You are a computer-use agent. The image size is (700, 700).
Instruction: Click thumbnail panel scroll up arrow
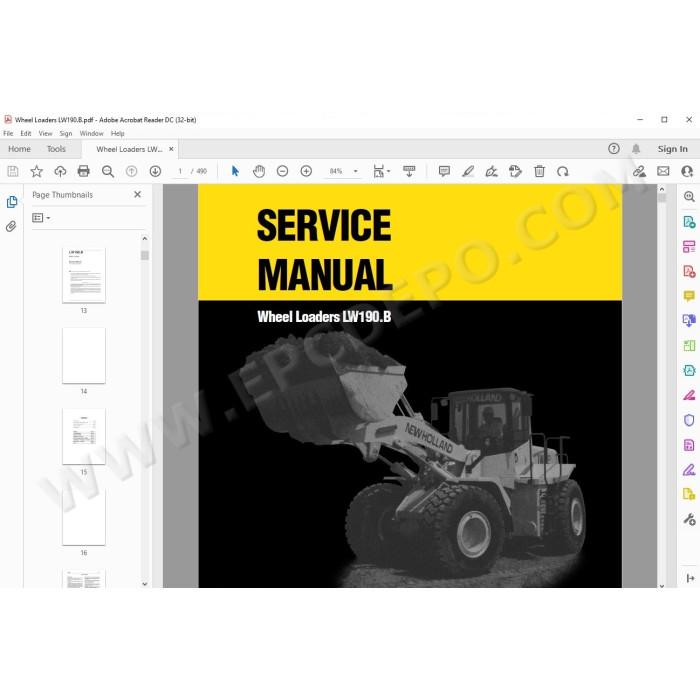[x=145, y=239]
